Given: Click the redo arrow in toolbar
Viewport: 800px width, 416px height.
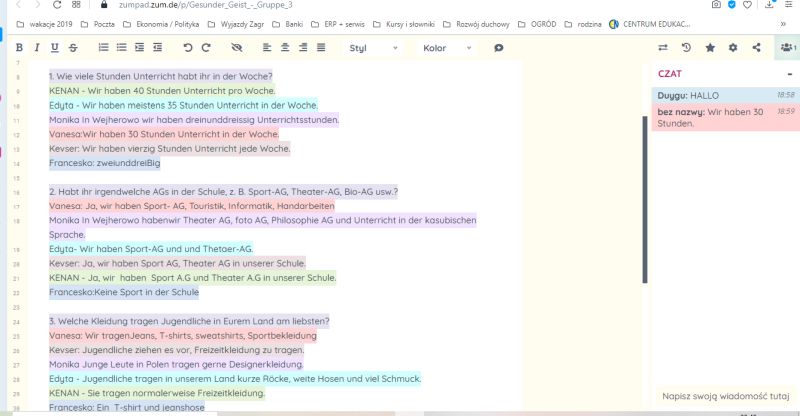Looking at the screenshot, I should click(x=206, y=47).
